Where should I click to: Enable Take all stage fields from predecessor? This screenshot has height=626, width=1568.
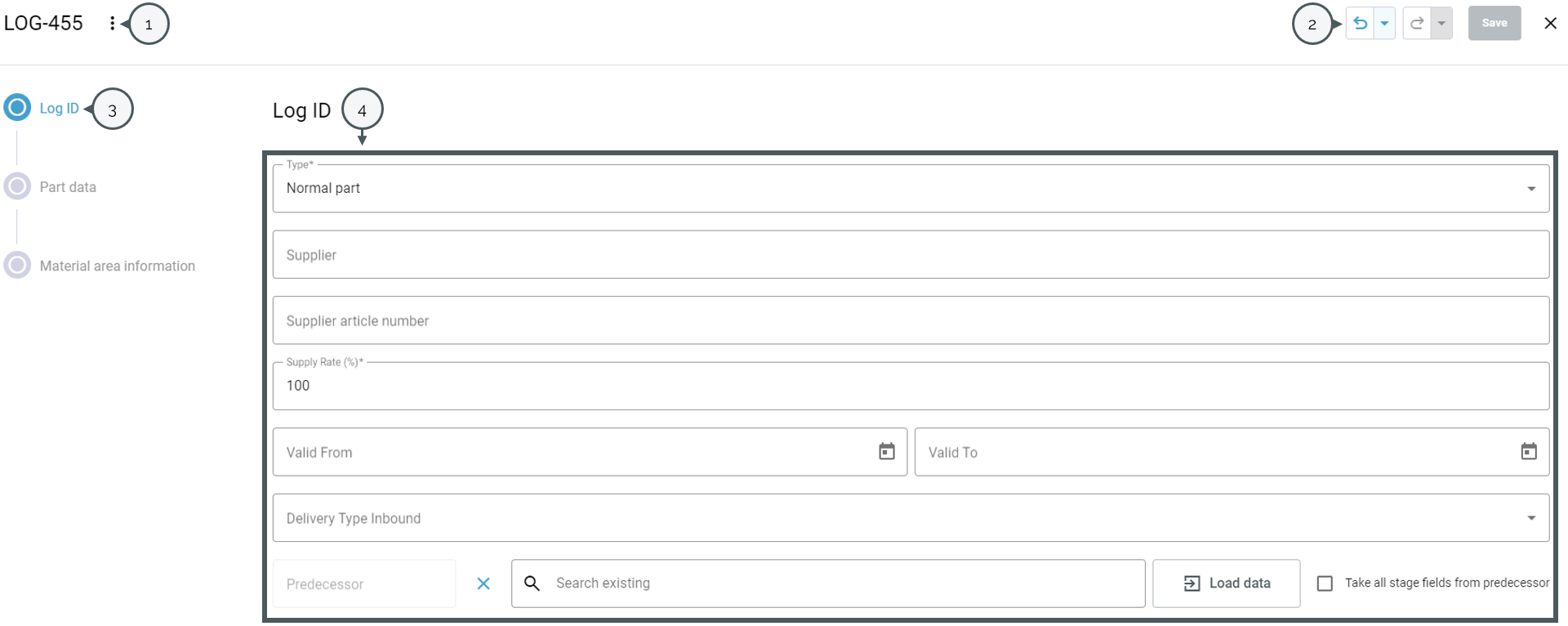1325,584
